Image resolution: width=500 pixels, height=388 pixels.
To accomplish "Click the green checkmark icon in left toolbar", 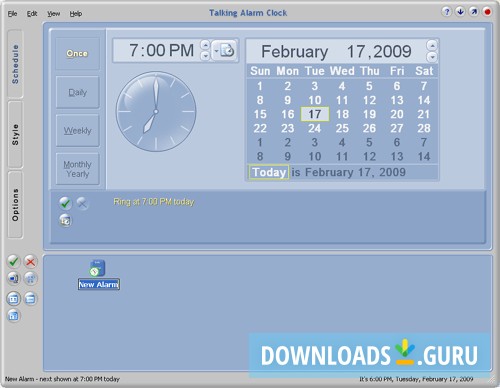I will 14,261.
